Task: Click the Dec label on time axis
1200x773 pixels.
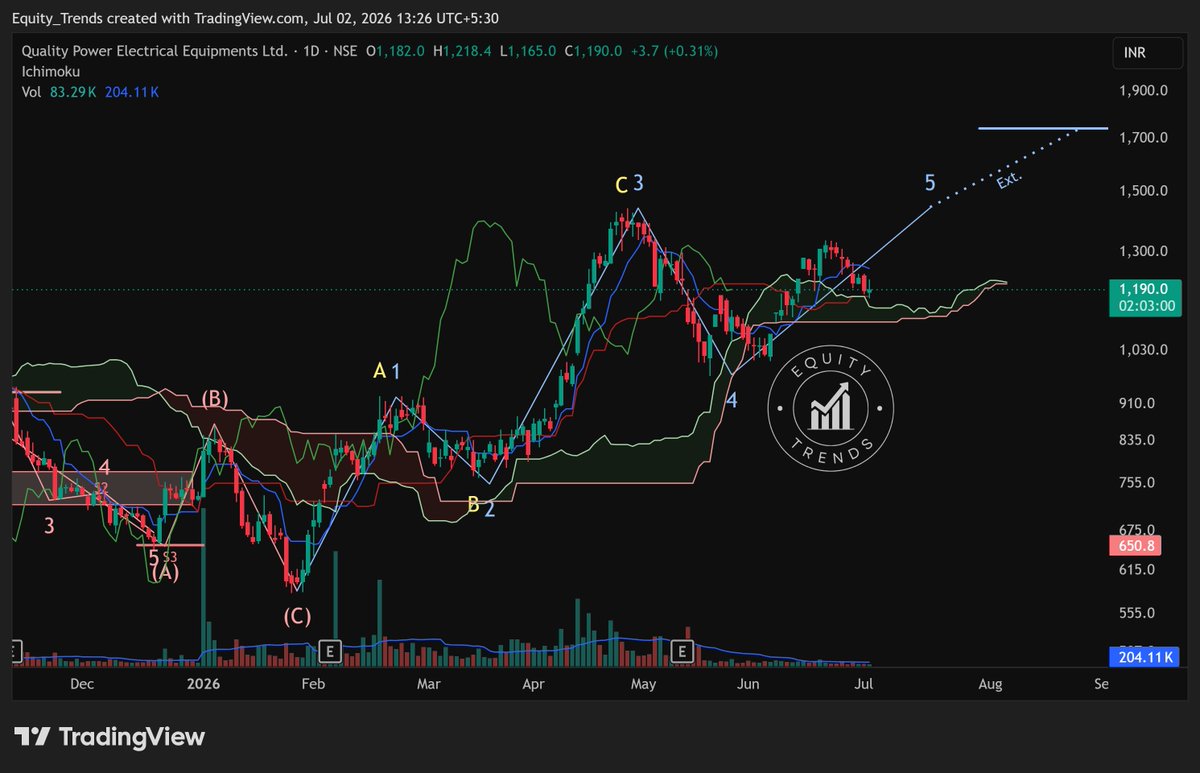Action: pos(82,684)
